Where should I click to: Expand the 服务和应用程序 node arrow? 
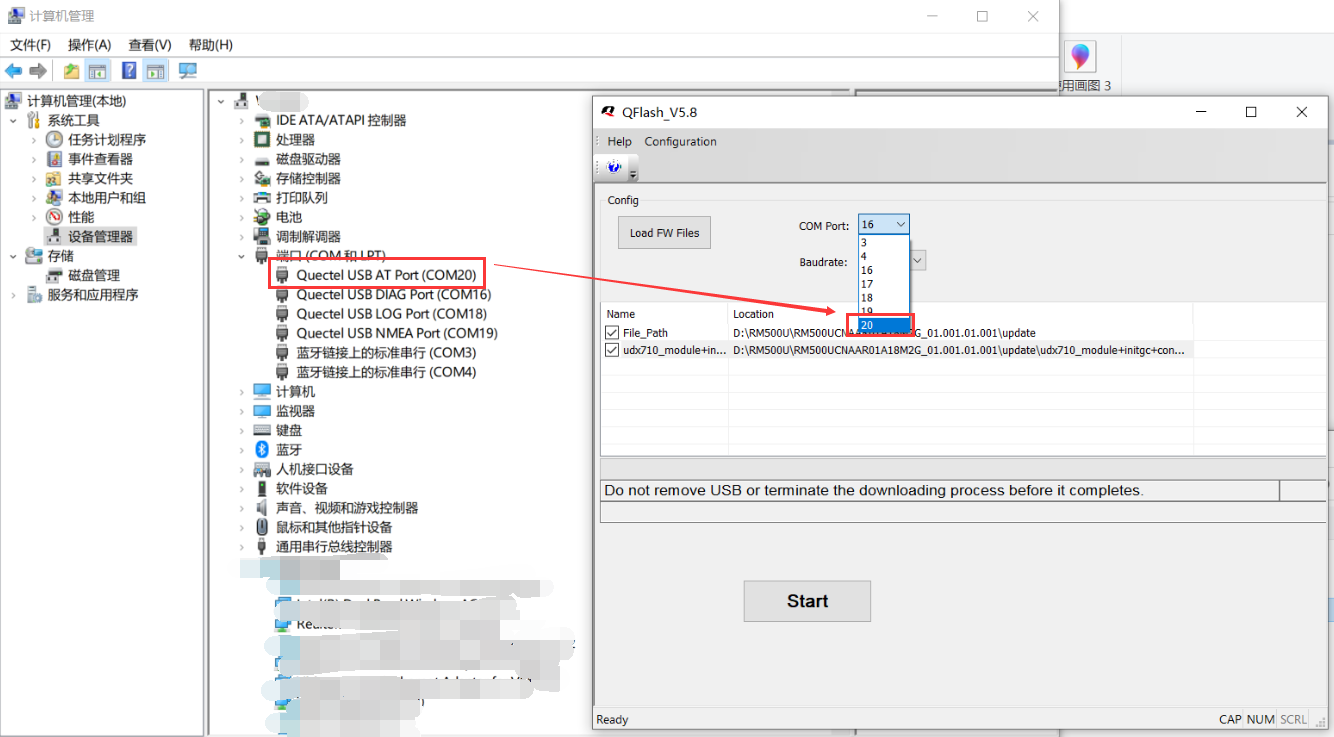point(13,295)
